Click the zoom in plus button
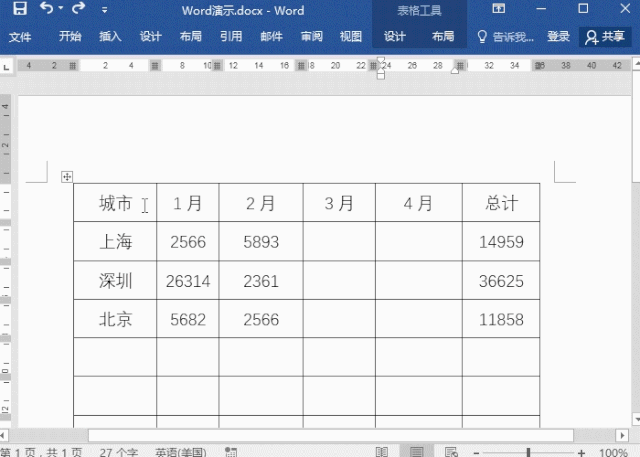This screenshot has height=457, width=640. (581, 453)
